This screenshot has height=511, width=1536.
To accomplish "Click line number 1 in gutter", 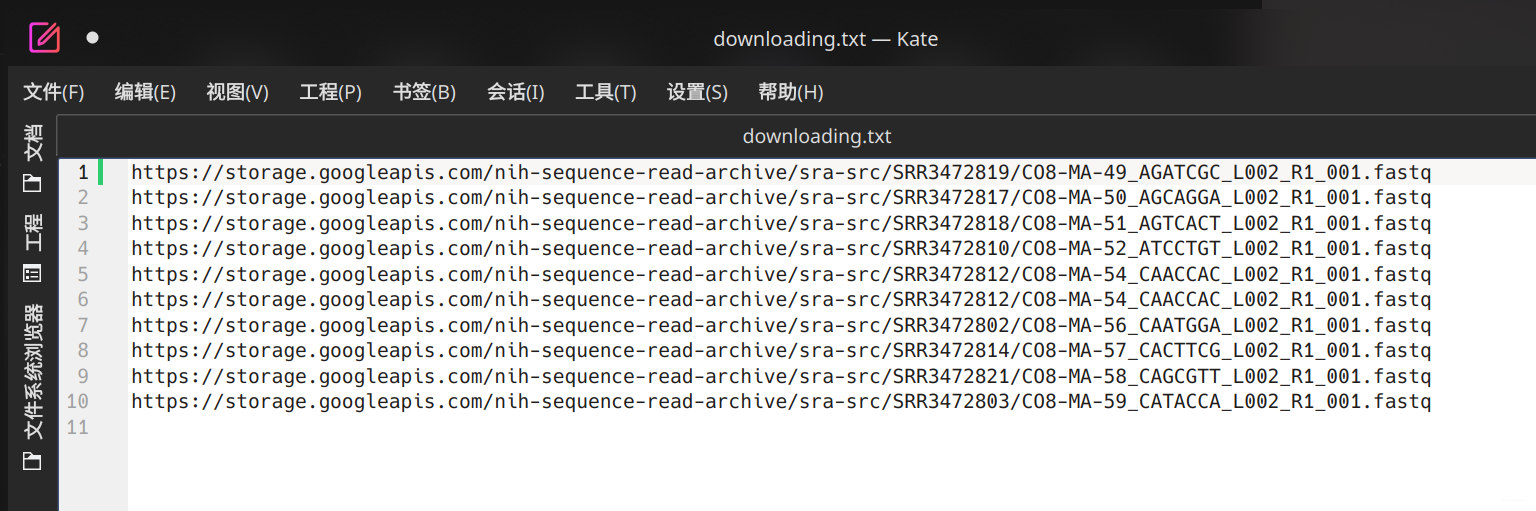I will coord(83,172).
